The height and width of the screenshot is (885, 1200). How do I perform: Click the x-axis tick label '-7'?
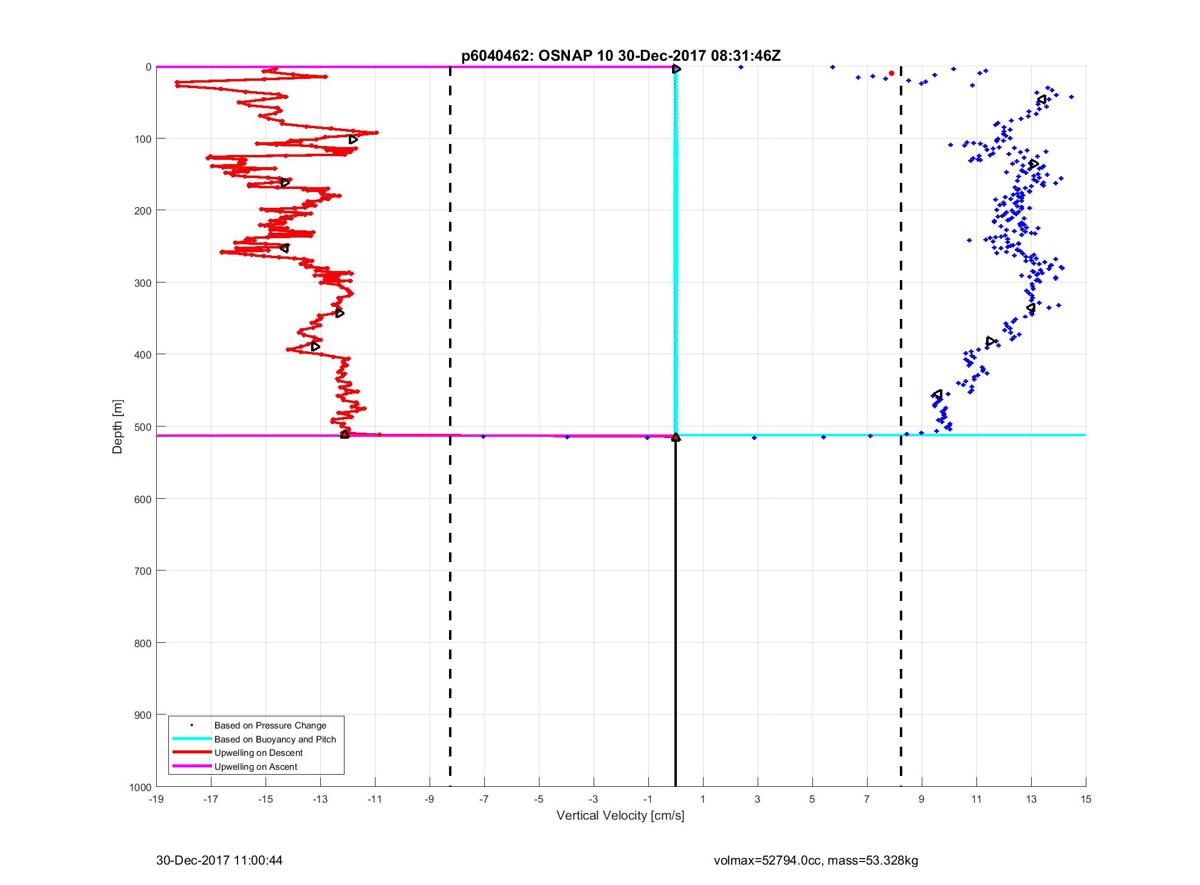pyautogui.click(x=484, y=799)
